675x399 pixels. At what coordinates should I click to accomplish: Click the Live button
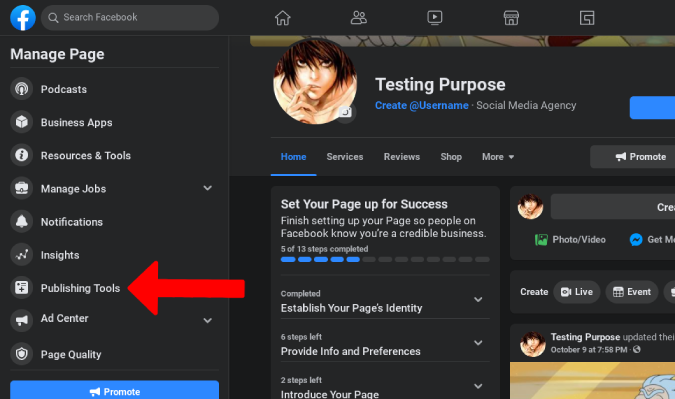coord(576,292)
